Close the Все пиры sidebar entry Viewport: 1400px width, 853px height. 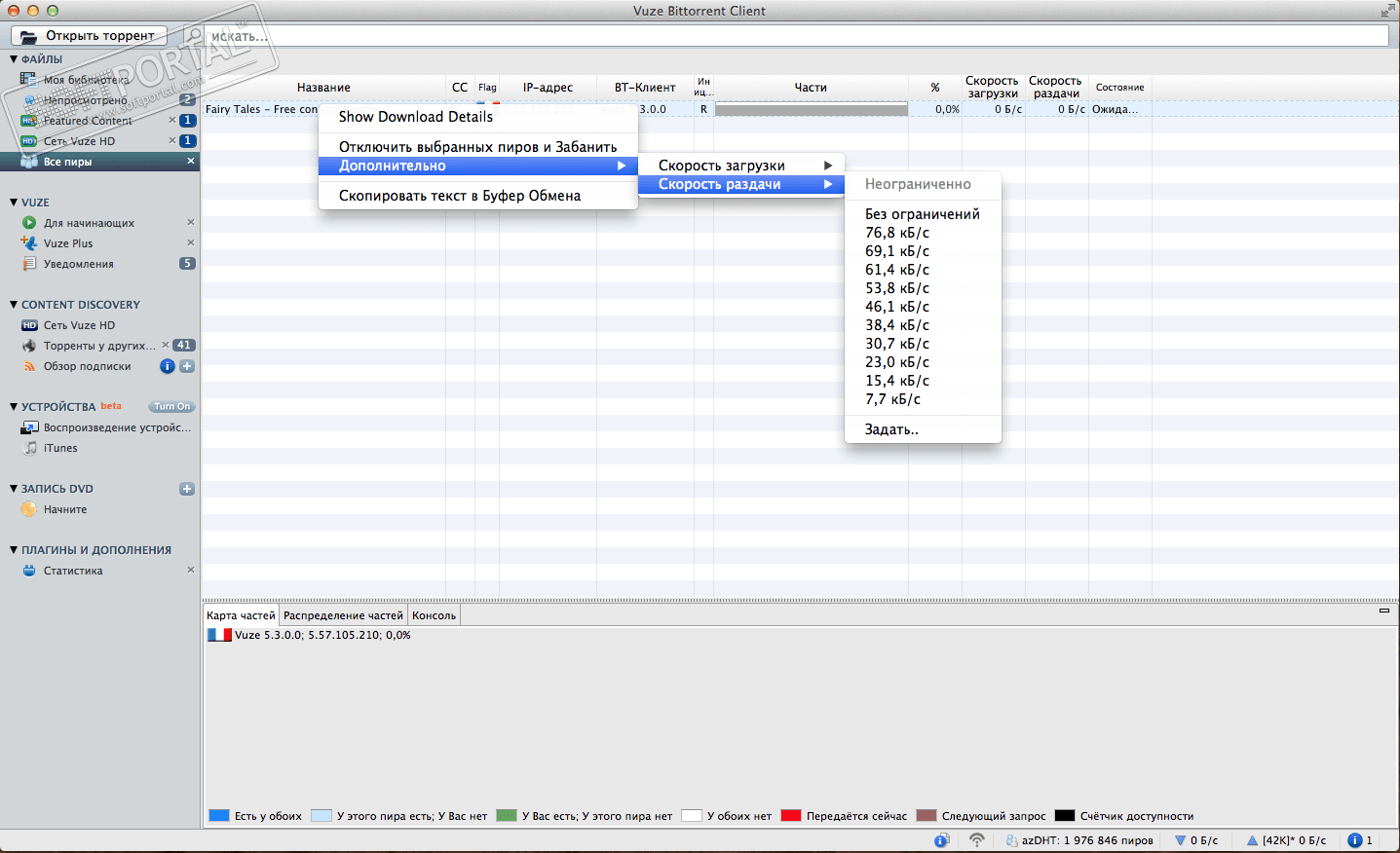(191, 162)
